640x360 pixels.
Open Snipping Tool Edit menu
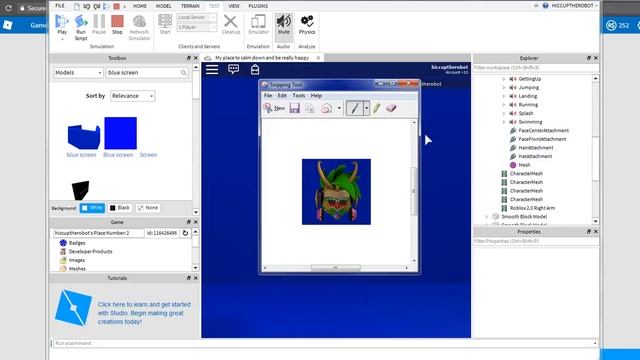[x=282, y=96]
